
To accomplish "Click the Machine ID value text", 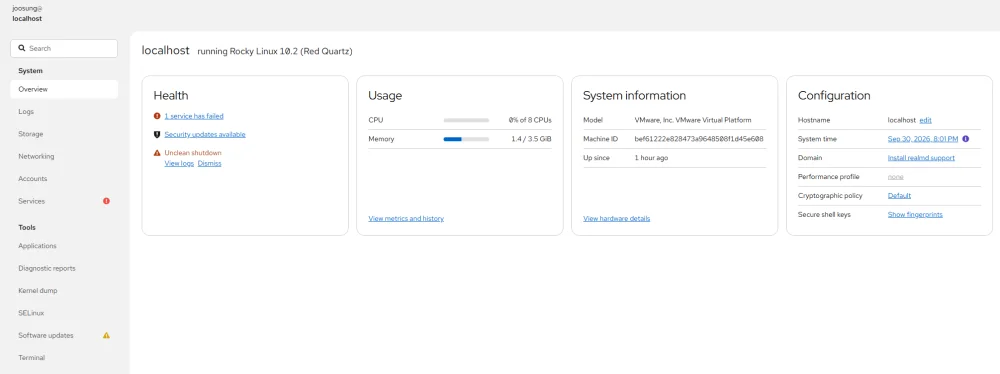I will tap(699, 139).
